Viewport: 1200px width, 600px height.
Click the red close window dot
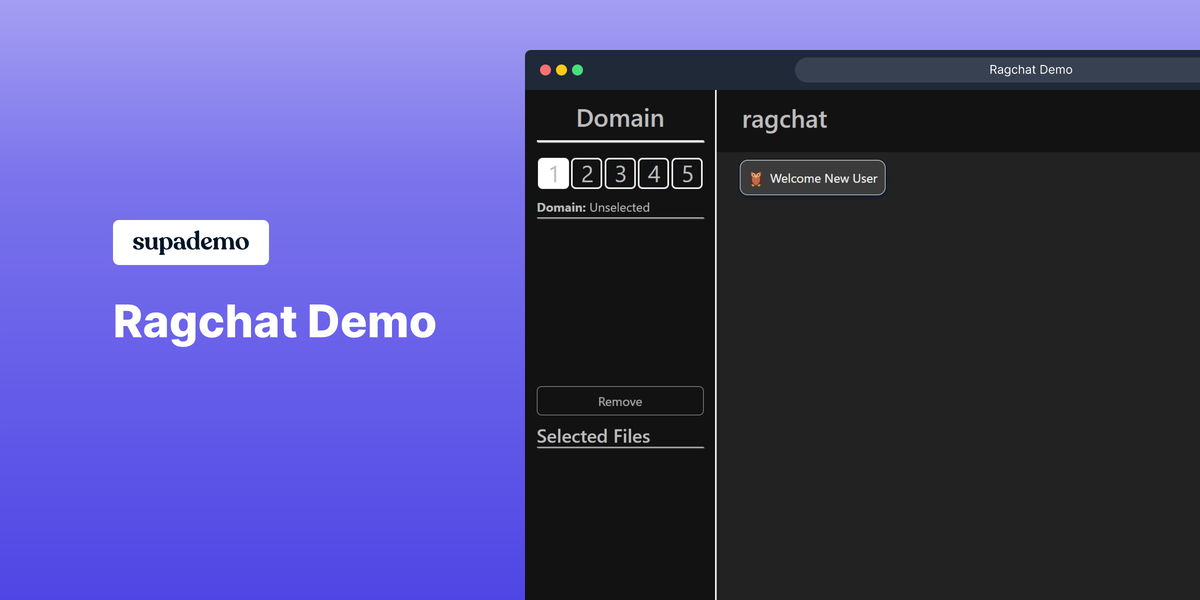tap(545, 70)
